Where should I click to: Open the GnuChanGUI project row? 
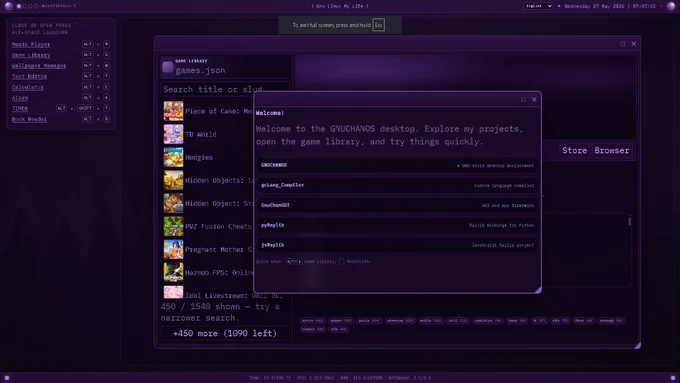click(x=397, y=205)
